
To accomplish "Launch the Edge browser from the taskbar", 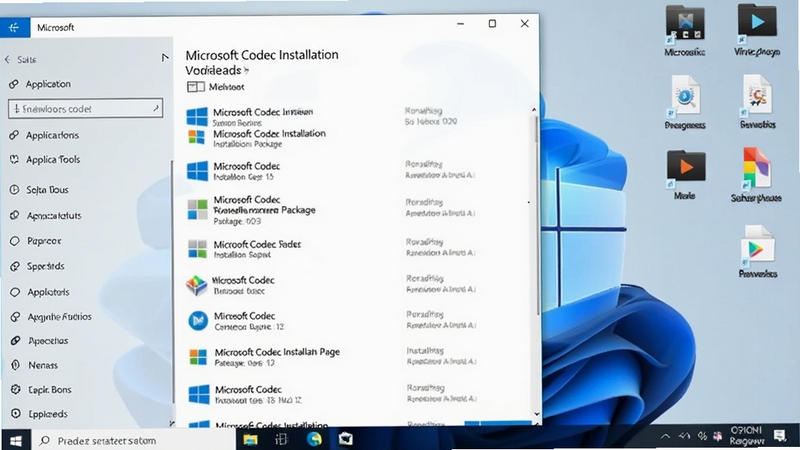I will (x=314, y=439).
